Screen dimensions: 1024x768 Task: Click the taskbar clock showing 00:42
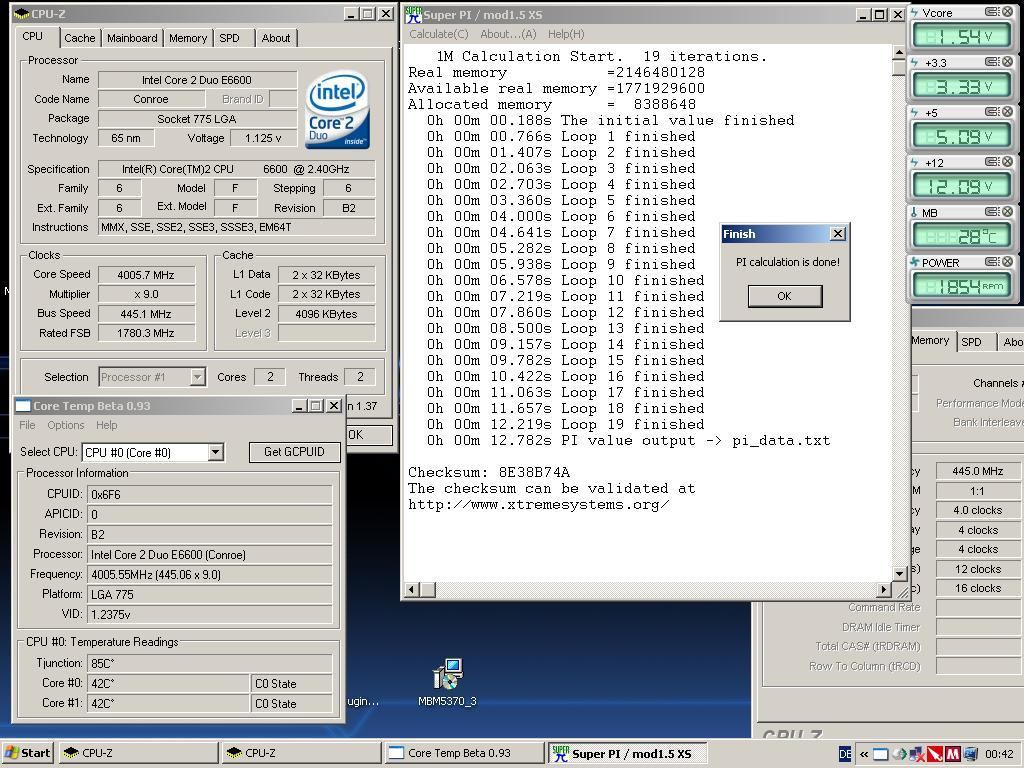[999, 754]
